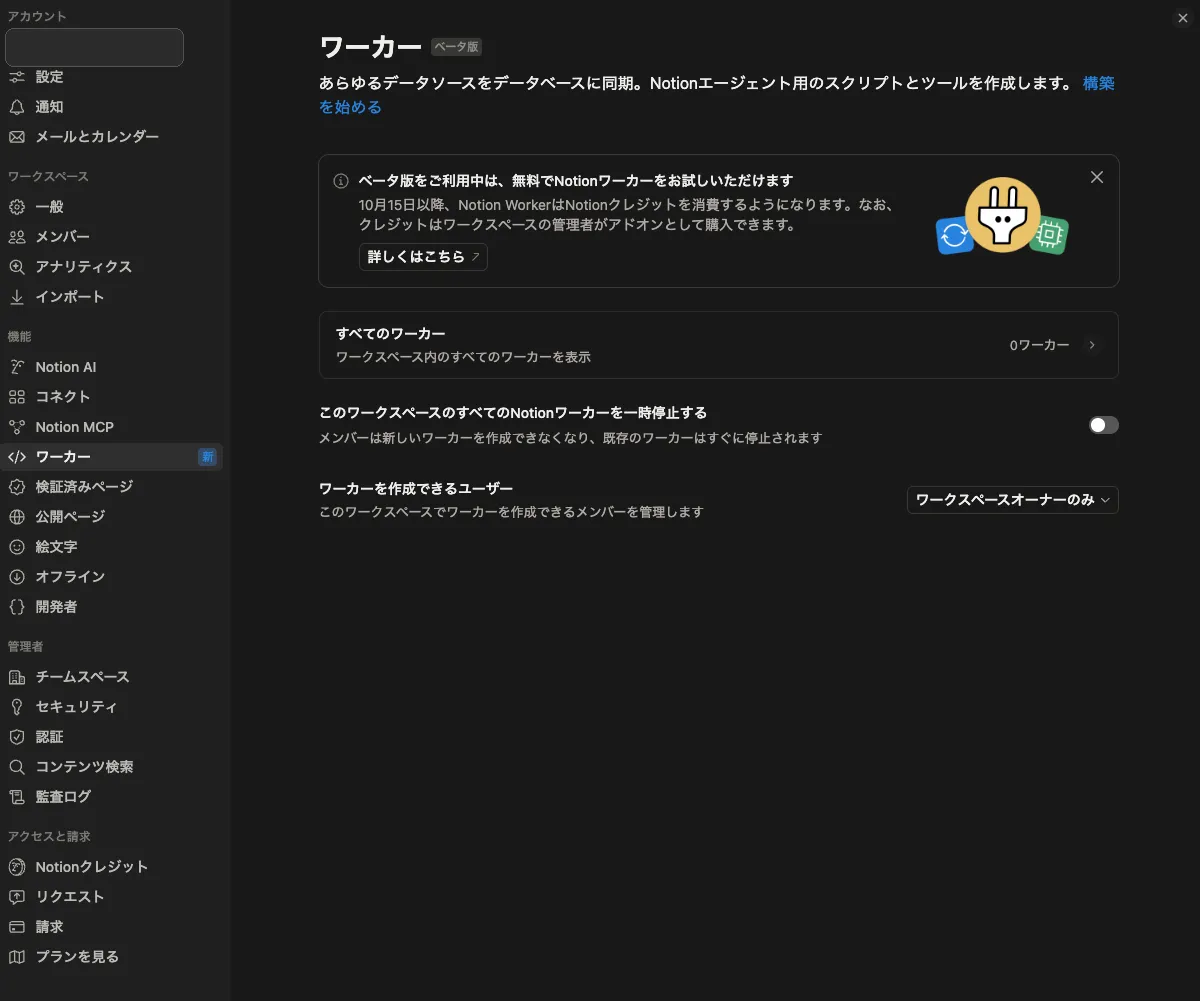Click the インポート download icon
1200x1001 pixels.
[17, 297]
